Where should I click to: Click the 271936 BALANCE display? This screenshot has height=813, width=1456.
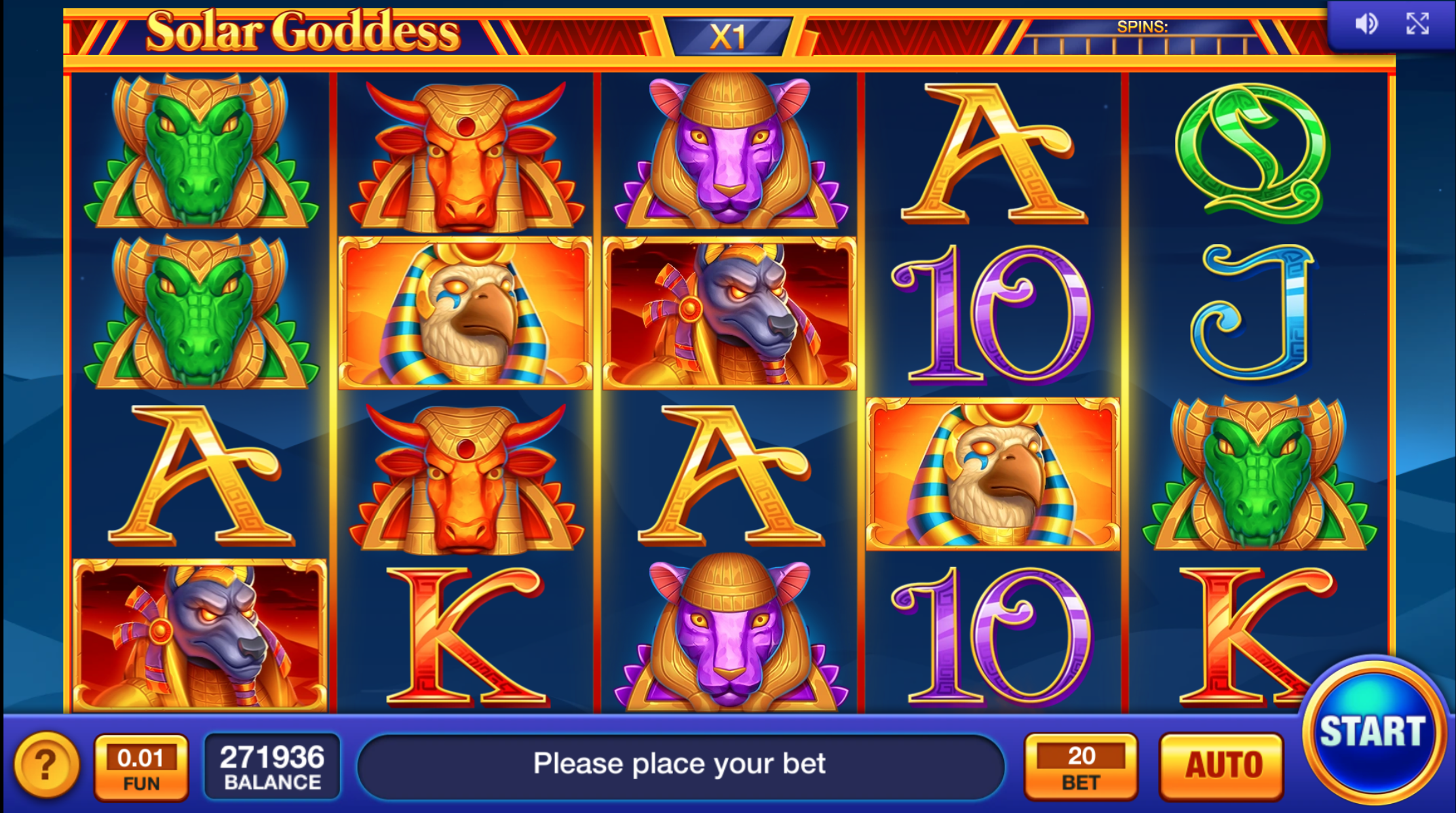pyautogui.click(x=272, y=766)
